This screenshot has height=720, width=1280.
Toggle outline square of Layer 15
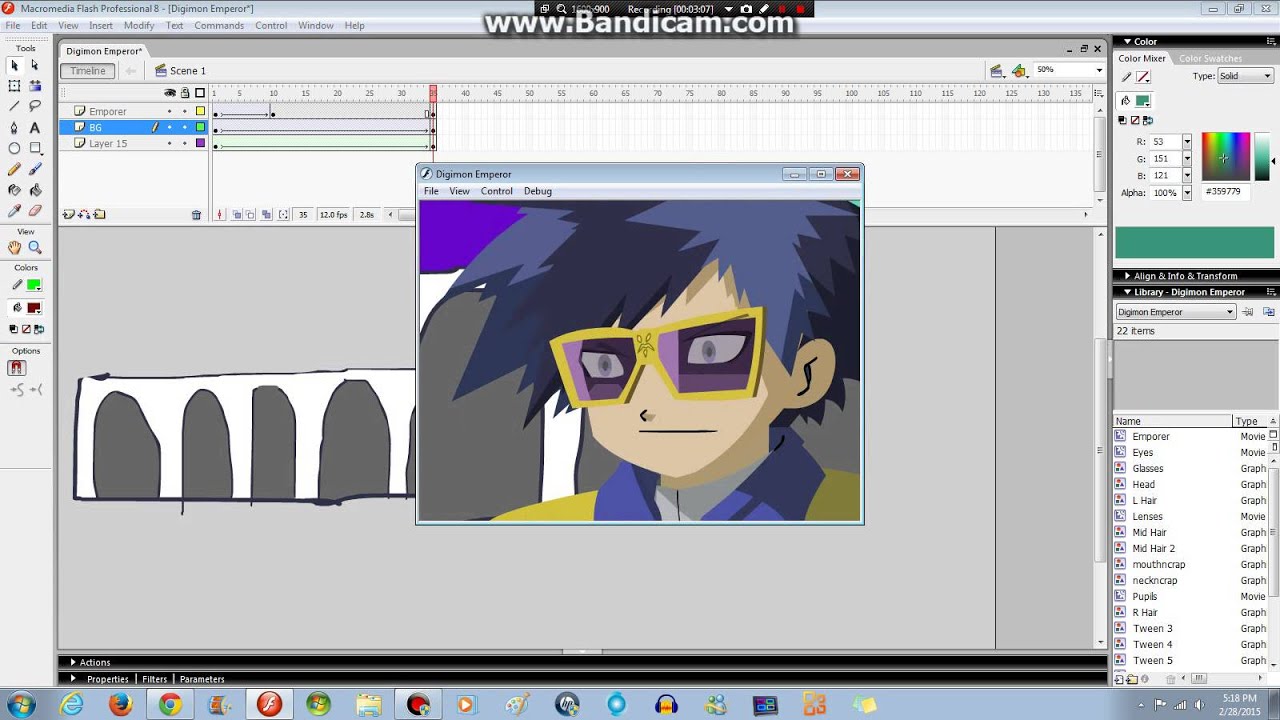200,144
